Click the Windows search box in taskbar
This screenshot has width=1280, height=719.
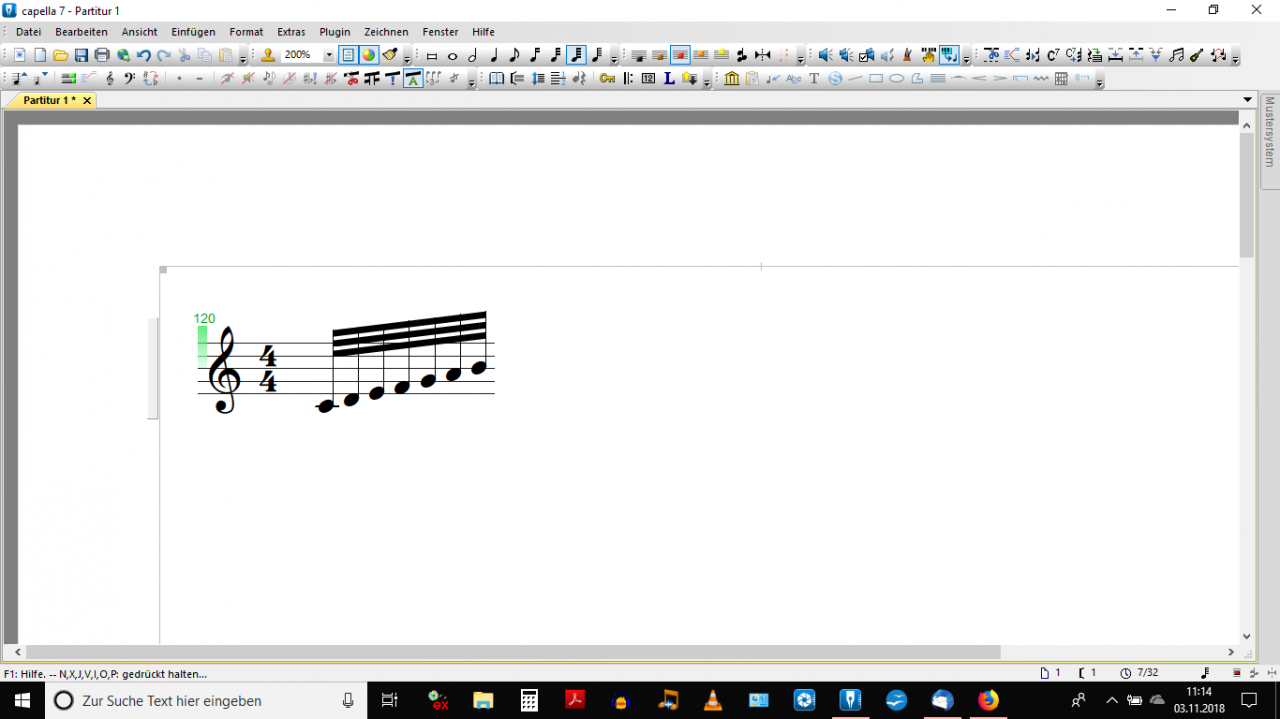(205, 700)
